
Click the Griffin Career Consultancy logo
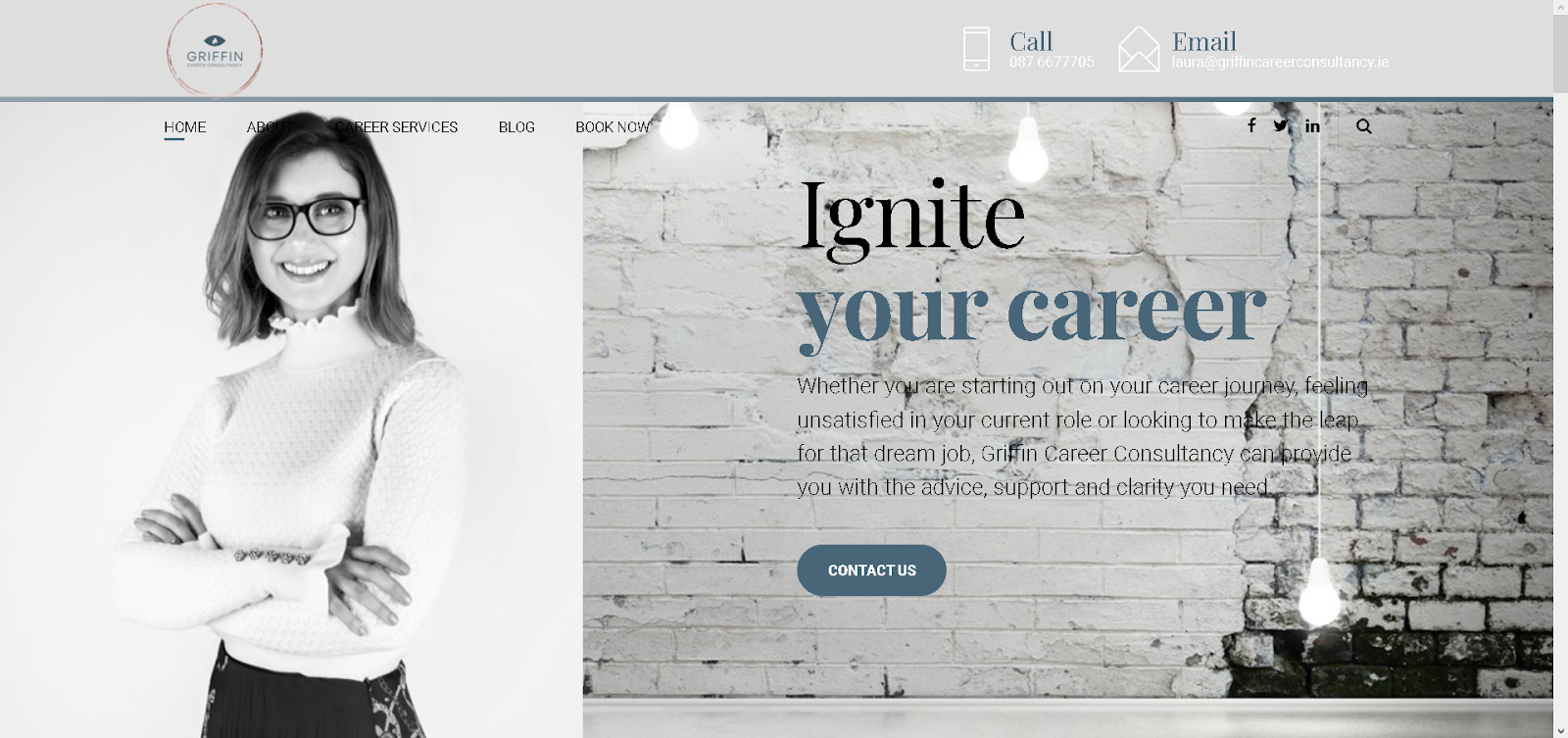(215, 50)
